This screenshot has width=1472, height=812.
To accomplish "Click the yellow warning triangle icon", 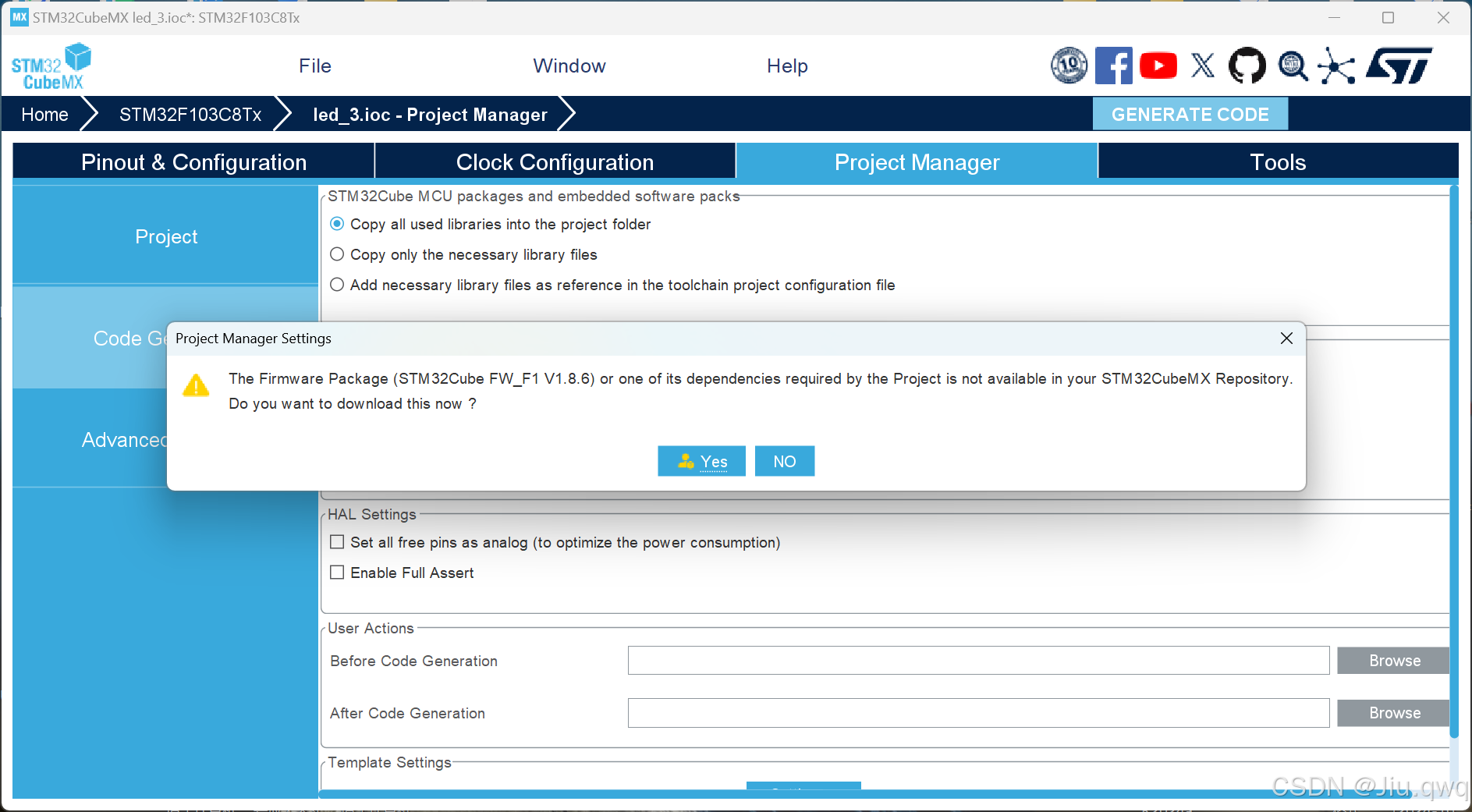I will click(x=196, y=385).
